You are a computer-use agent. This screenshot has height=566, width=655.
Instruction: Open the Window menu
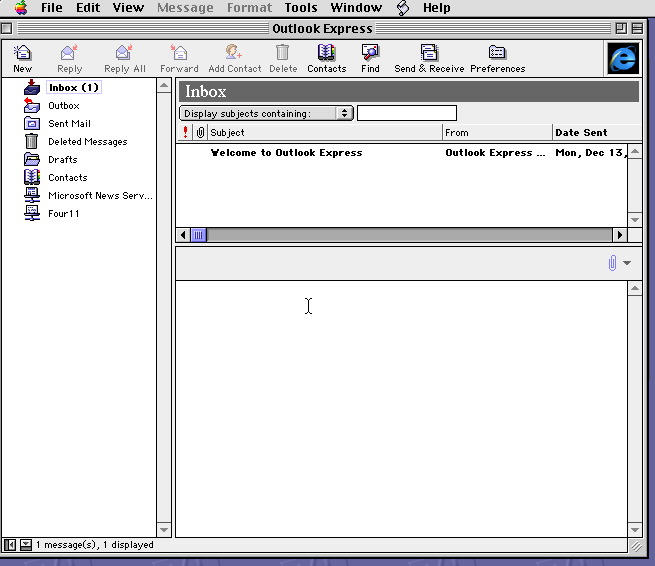[356, 8]
